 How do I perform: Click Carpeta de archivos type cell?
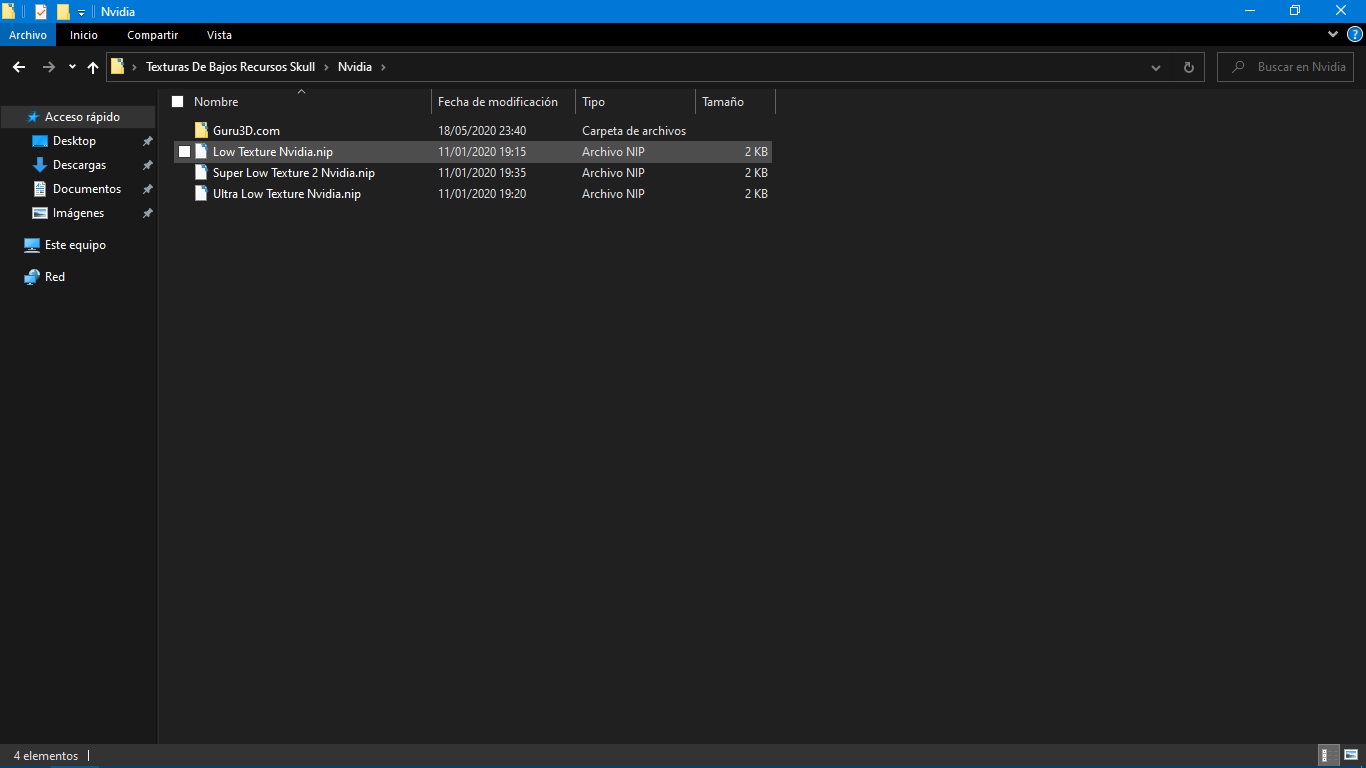634,131
